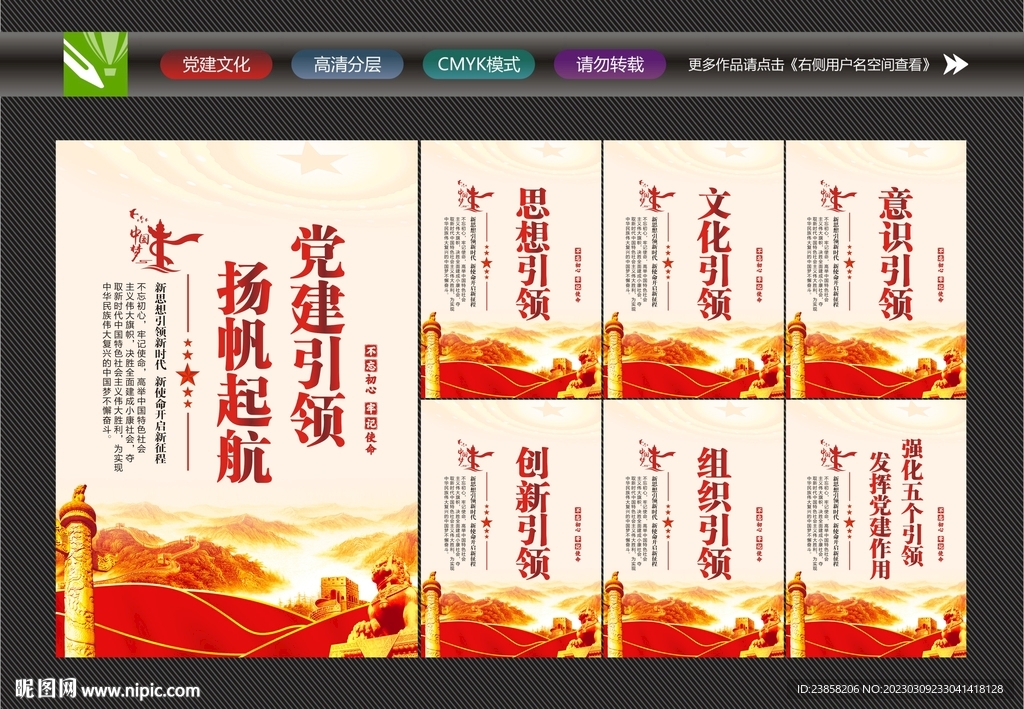Open the 强化五个引领 发挥党建作用 poster
The width and height of the screenshot is (1024, 709).
[x=876, y=529]
